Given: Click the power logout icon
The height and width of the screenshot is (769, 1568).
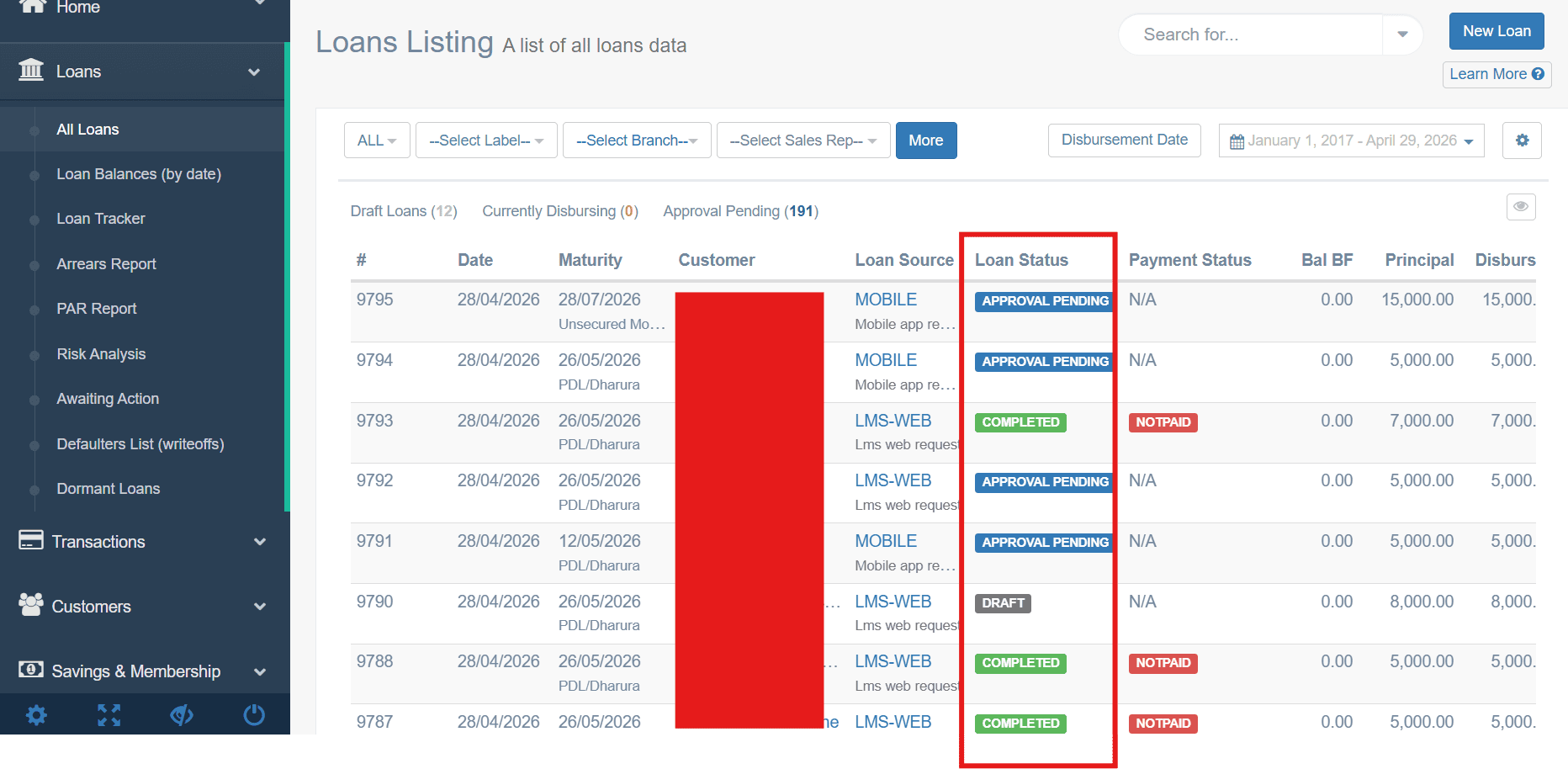Looking at the screenshot, I should tap(254, 715).
